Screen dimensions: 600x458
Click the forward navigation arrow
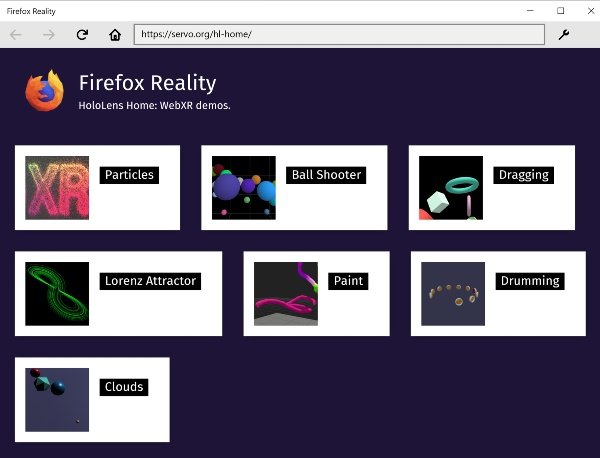pyautogui.click(x=49, y=35)
